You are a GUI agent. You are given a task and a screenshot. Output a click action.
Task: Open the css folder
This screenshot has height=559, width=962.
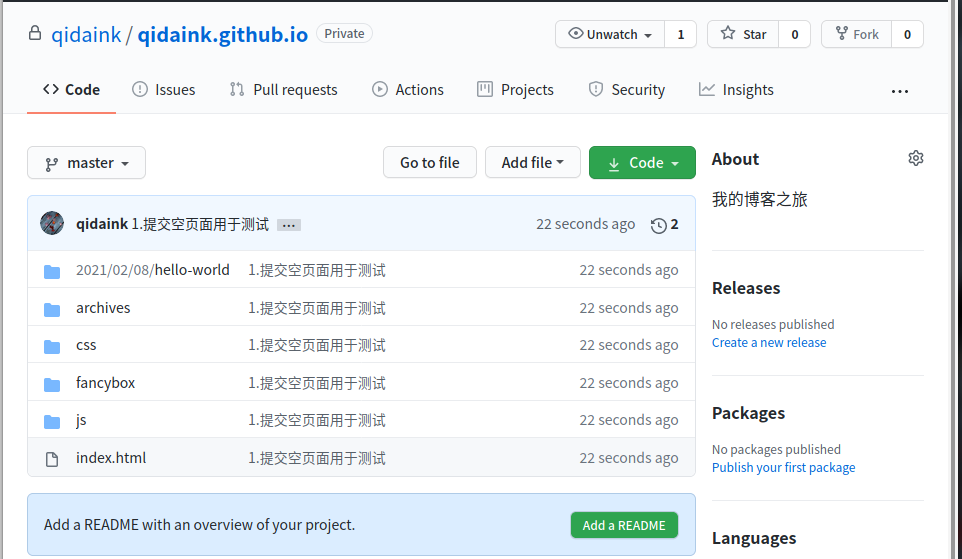(86, 345)
